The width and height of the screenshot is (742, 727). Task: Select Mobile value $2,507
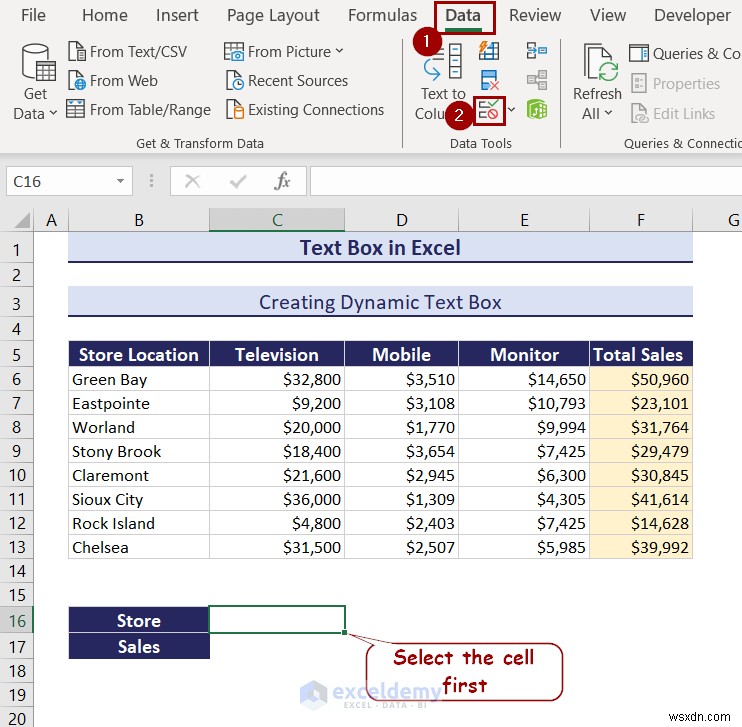click(401, 547)
